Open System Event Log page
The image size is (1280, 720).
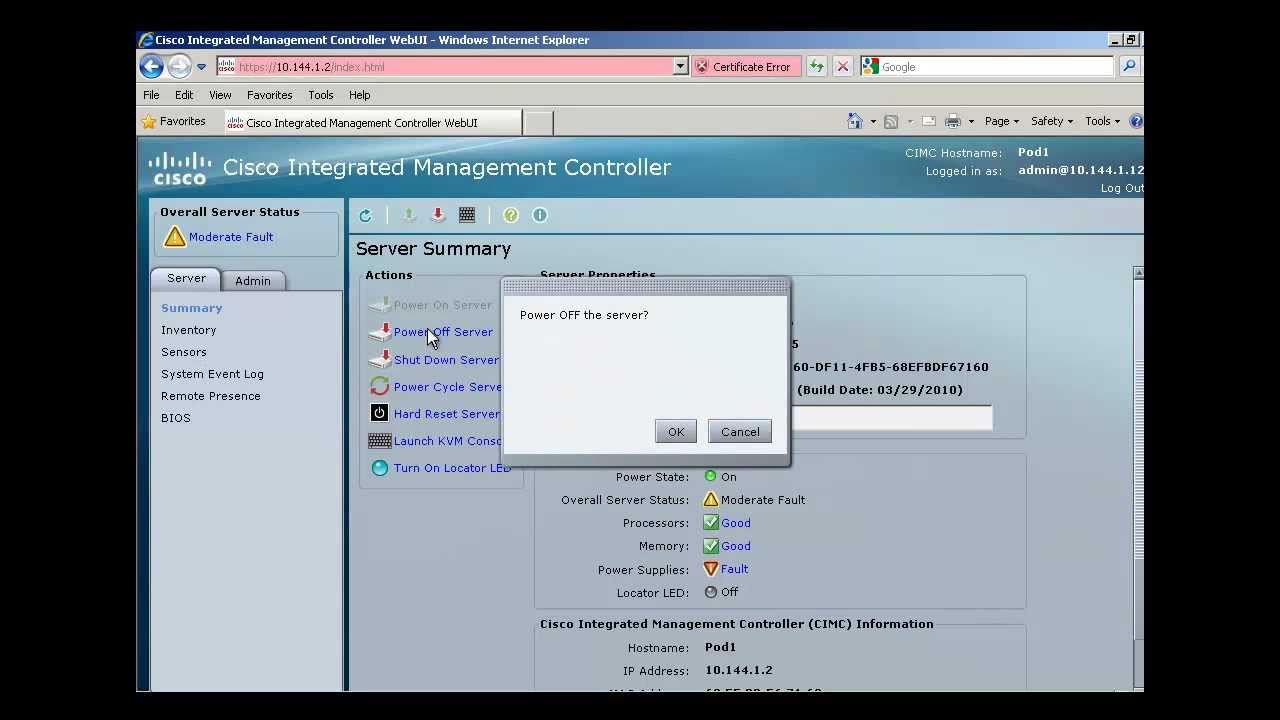212,374
